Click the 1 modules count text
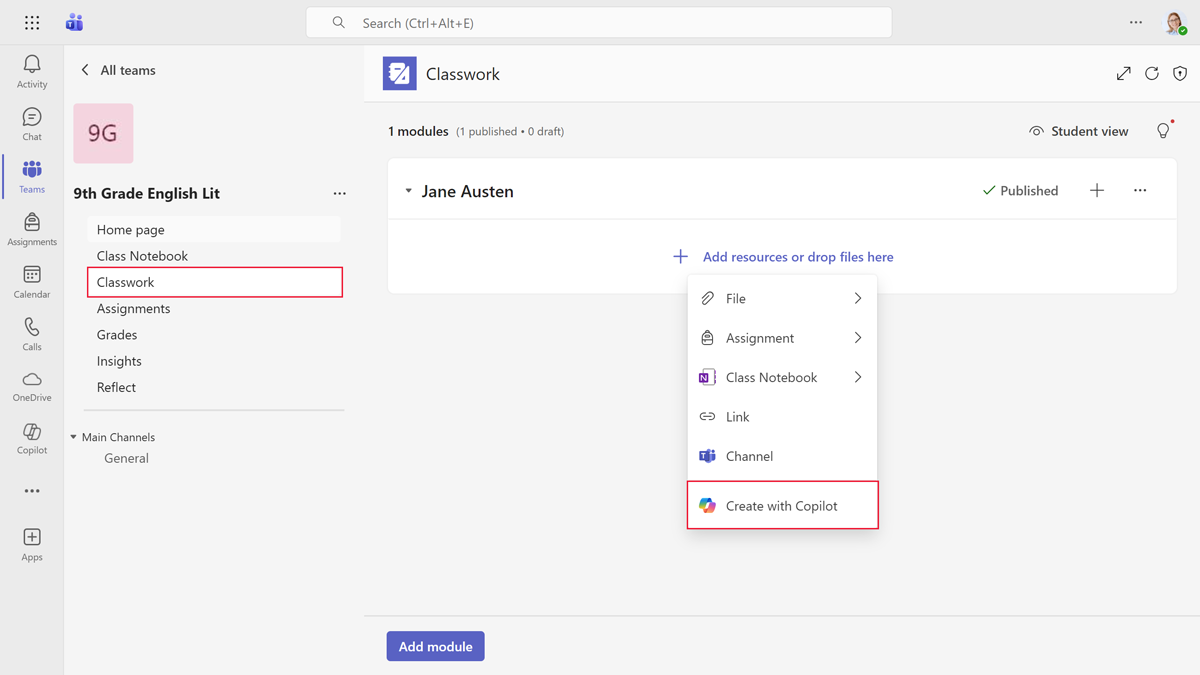 (418, 131)
